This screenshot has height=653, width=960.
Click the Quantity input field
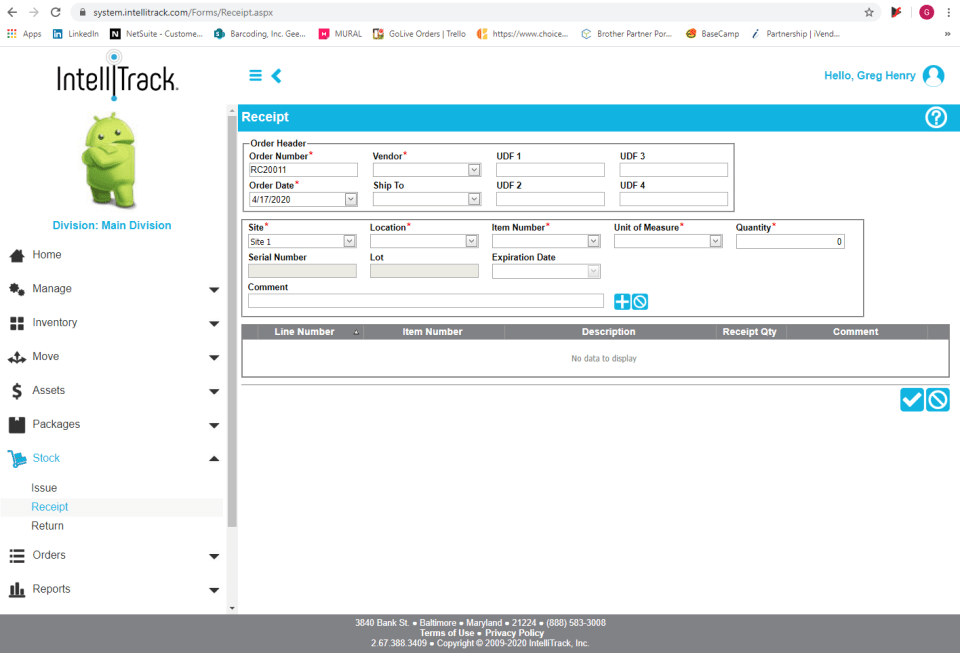[790, 241]
